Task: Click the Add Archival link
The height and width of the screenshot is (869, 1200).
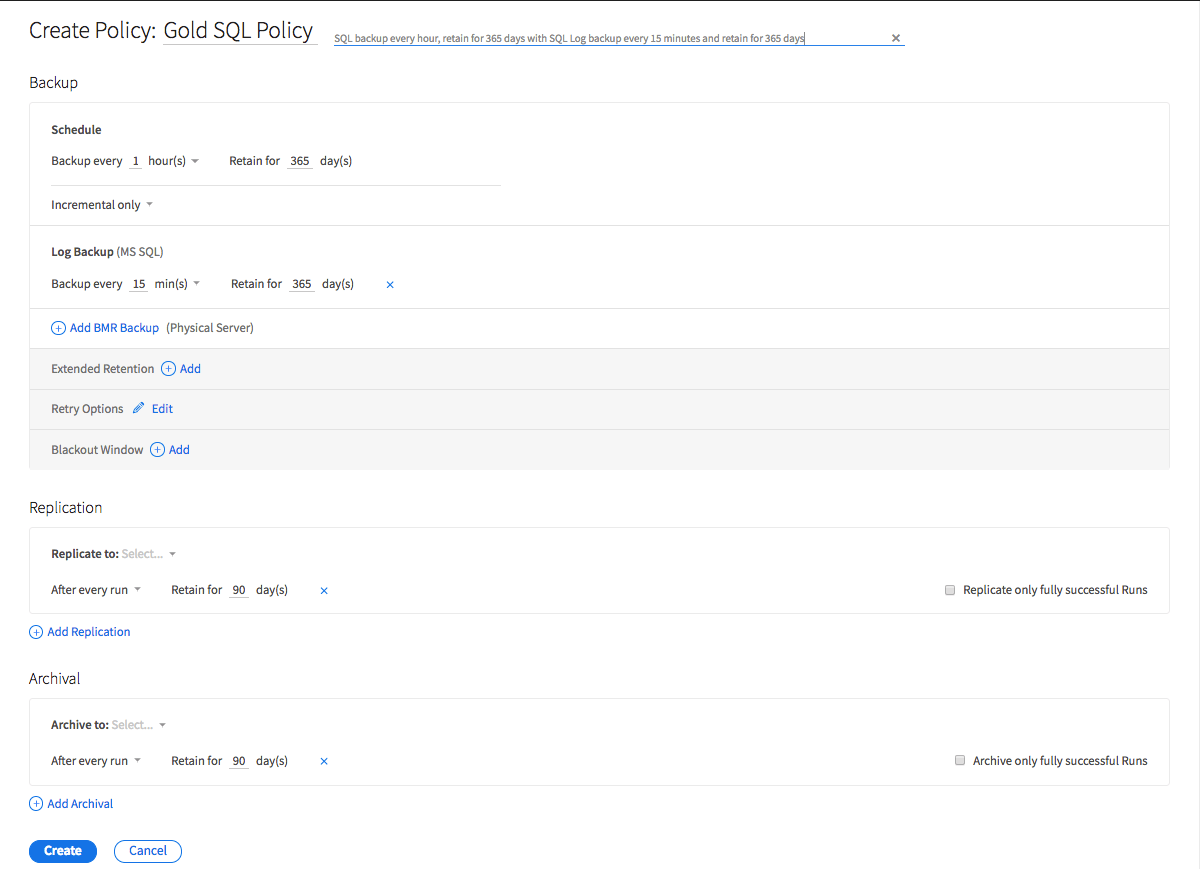Action: click(x=80, y=804)
